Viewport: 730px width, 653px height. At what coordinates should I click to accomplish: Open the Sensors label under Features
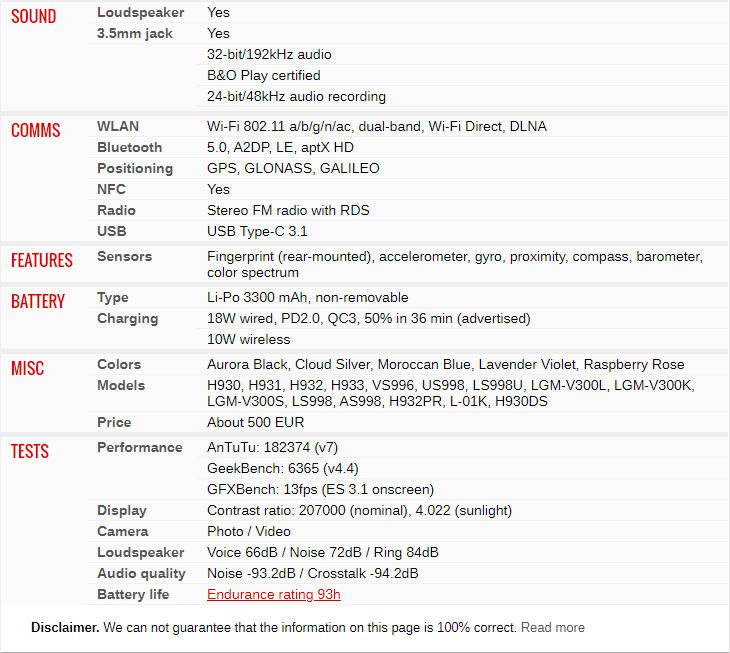pos(124,257)
